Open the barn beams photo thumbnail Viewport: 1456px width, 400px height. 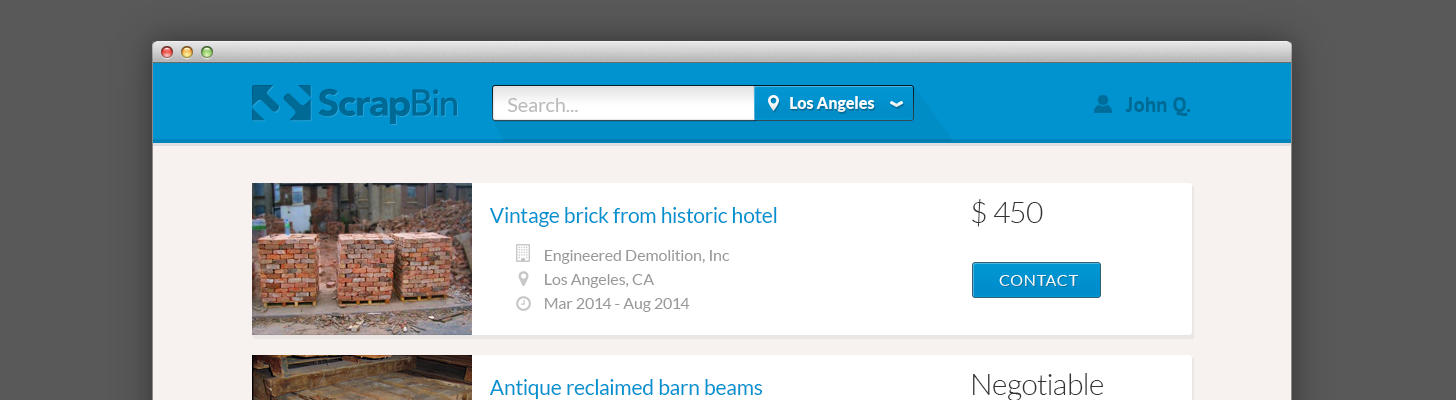[362, 378]
